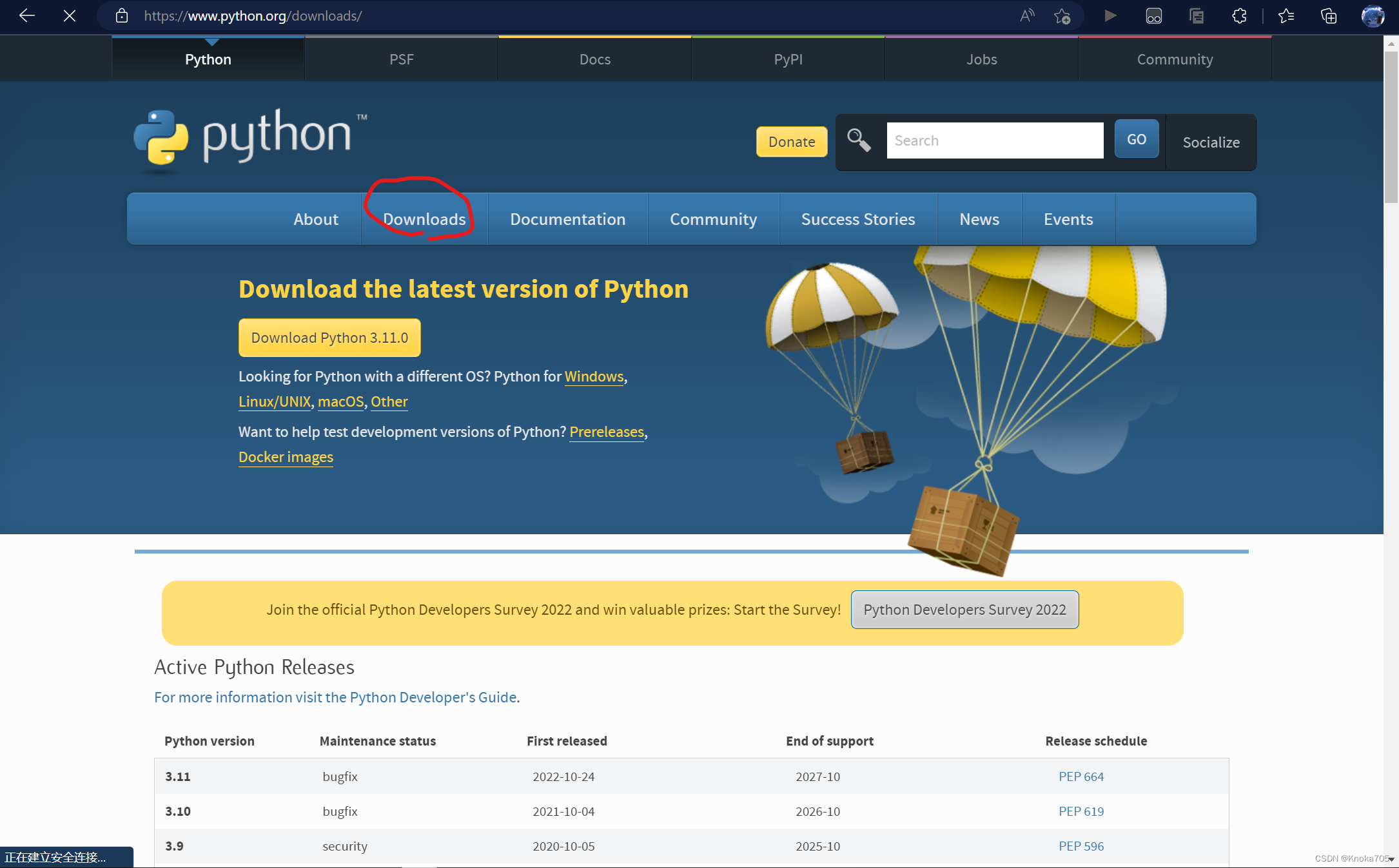Open the Documentation navigation menu
1399x868 pixels.
pyautogui.click(x=567, y=219)
